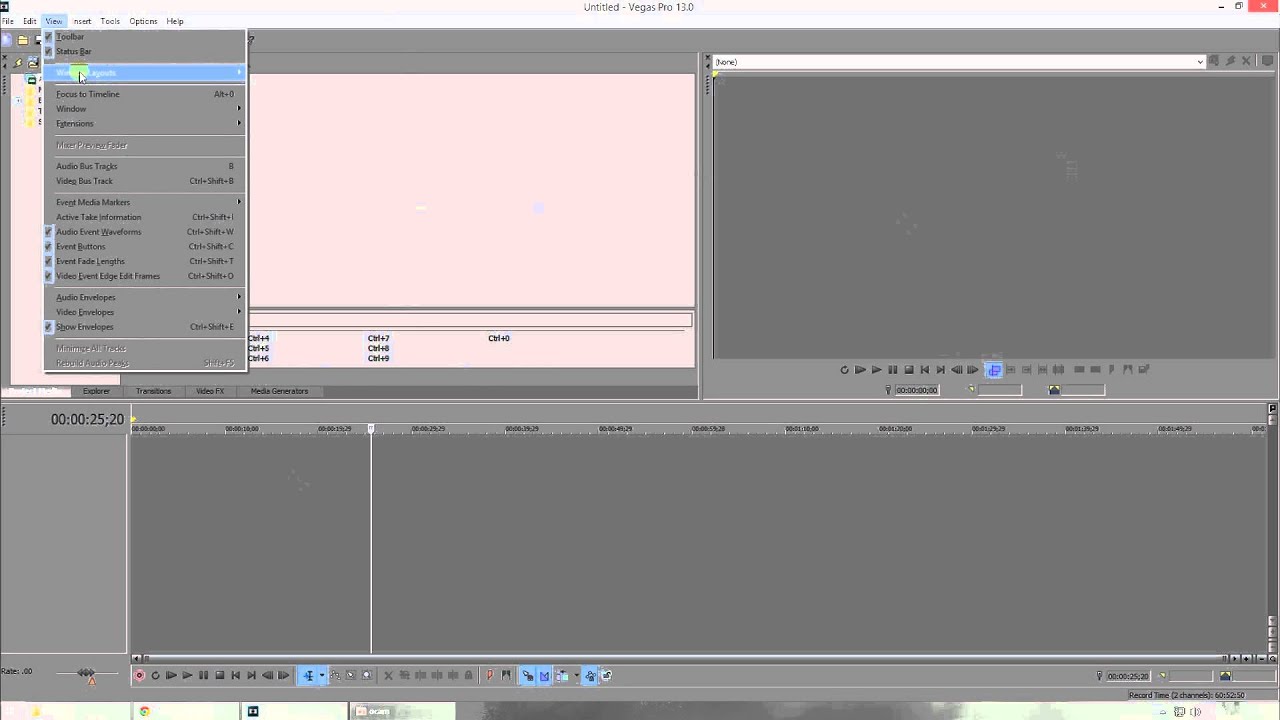The height and width of the screenshot is (720, 1280).
Task: Toggle Status Bar in the View menu
Action: pos(144,51)
